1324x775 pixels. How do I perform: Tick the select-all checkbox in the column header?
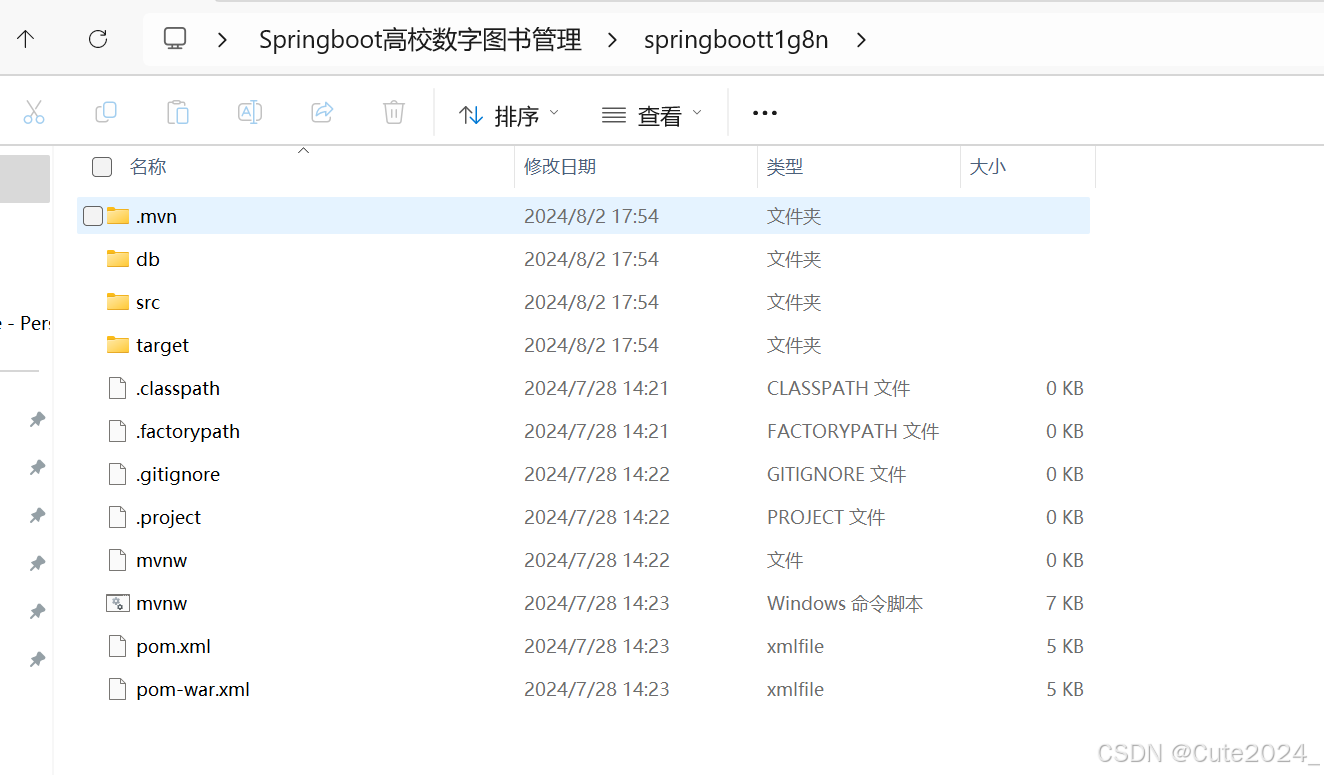click(x=101, y=167)
